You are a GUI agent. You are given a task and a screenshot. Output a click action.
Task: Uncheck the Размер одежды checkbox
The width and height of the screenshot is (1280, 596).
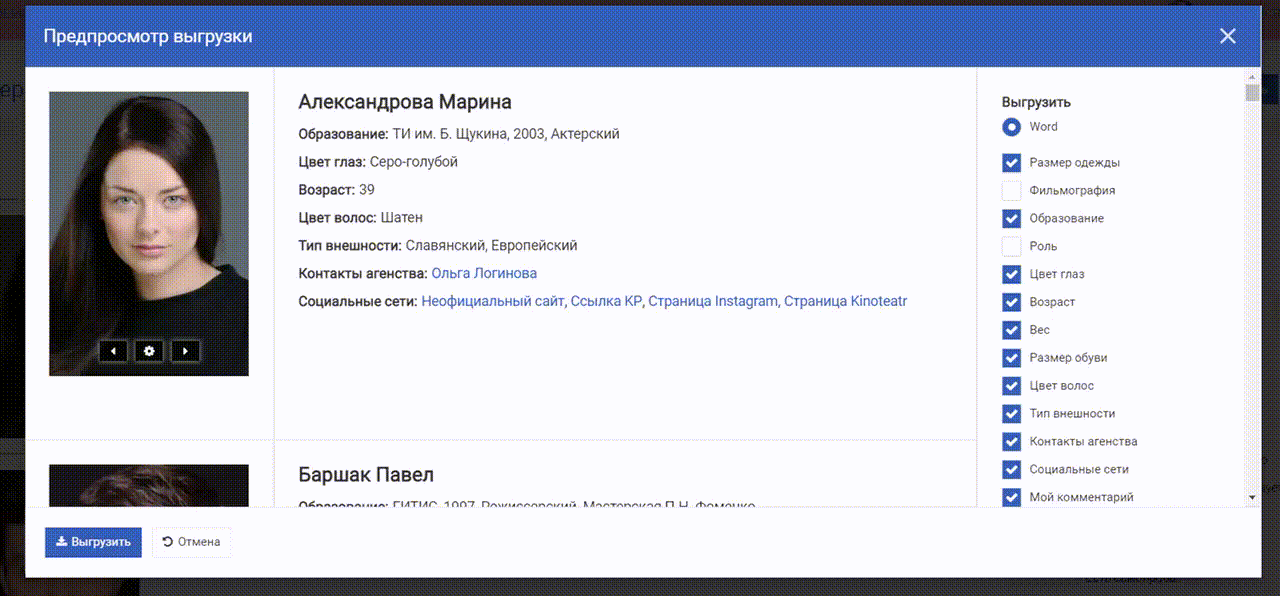pyautogui.click(x=1011, y=163)
